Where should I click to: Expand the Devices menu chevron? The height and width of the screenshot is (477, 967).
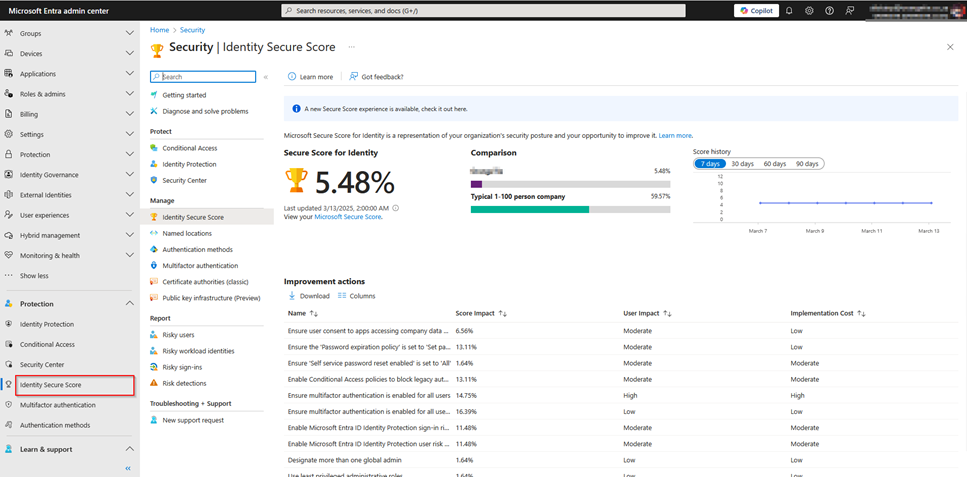click(x=130, y=54)
